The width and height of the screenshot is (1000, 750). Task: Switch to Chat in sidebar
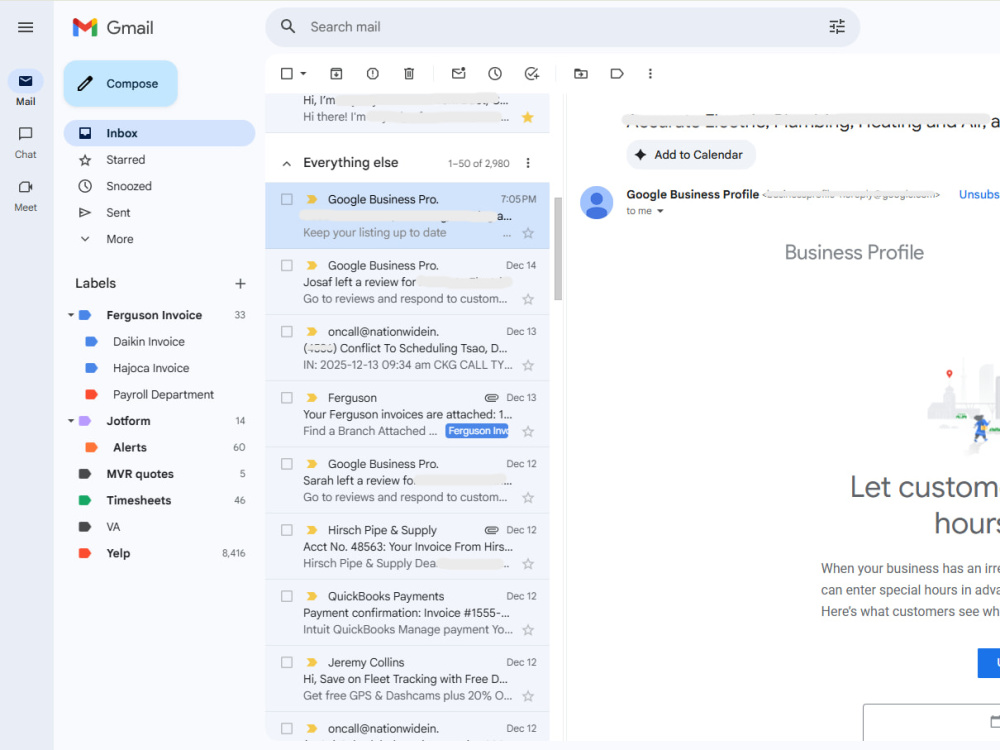[x=26, y=142]
